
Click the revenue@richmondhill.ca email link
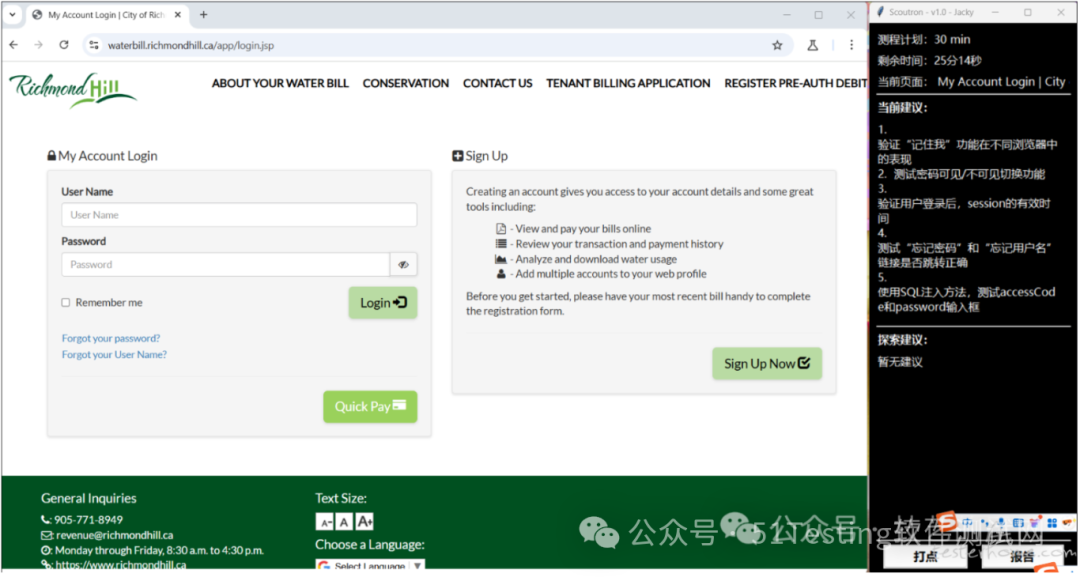114,535
